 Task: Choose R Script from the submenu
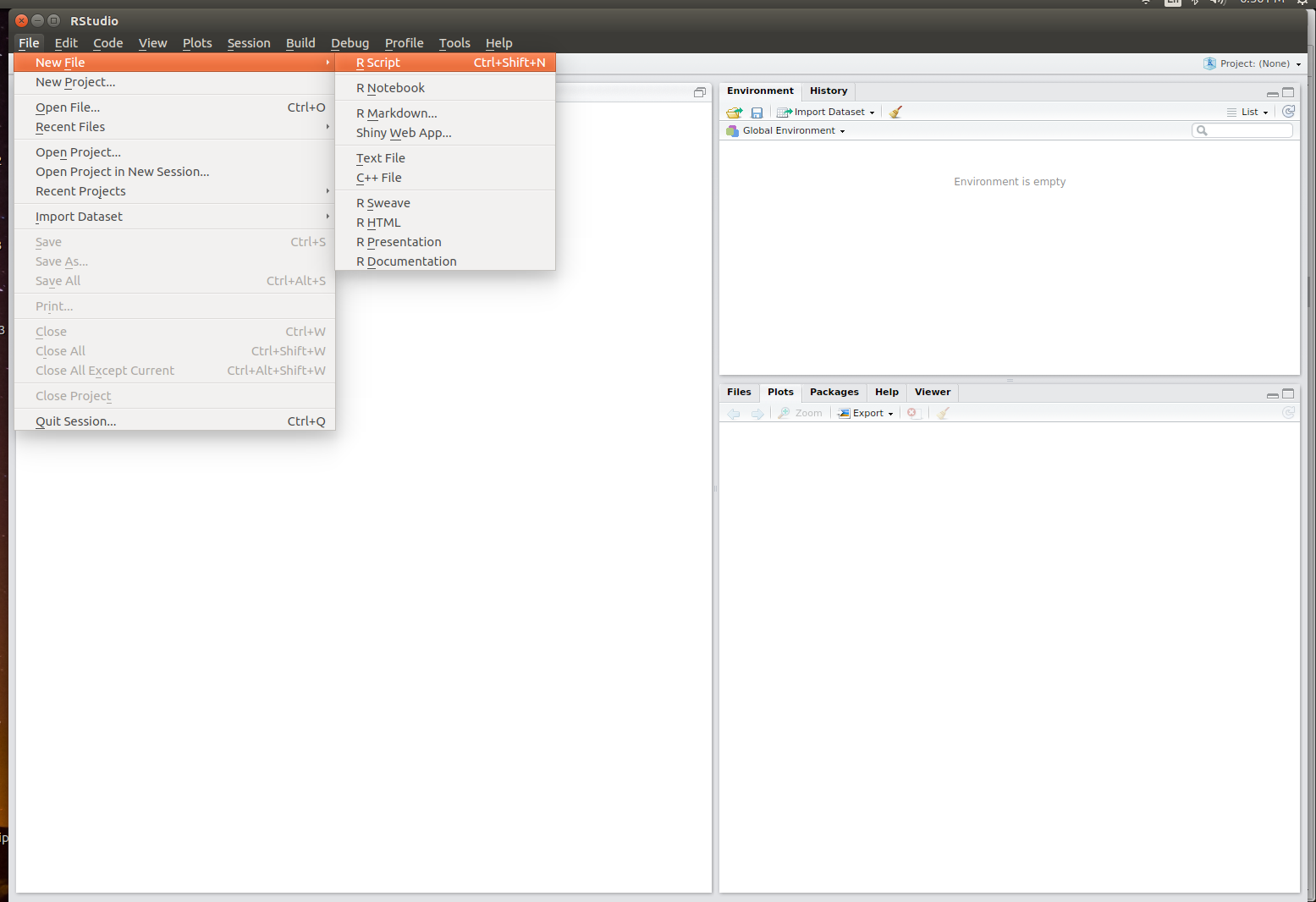click(x=445, y=63)
